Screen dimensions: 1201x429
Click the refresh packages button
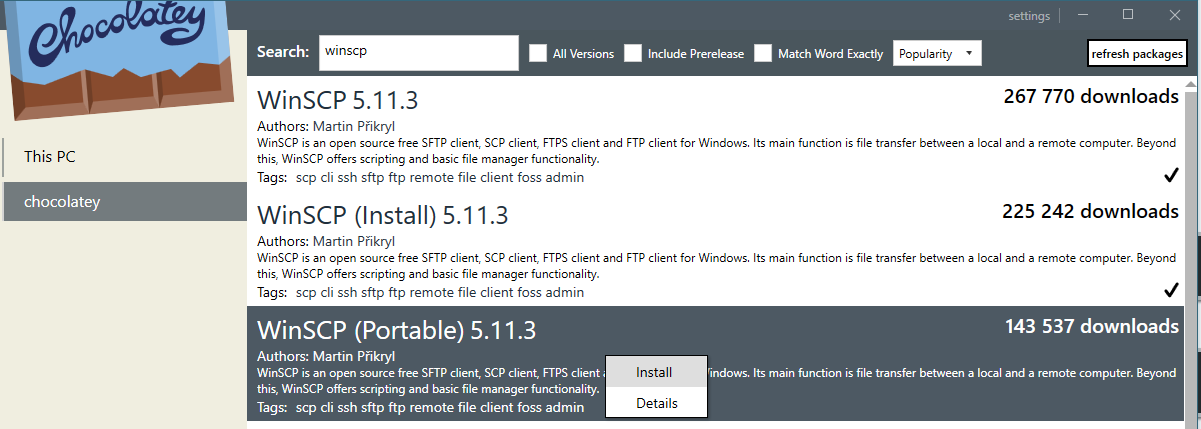click(x=1136, y=54)
